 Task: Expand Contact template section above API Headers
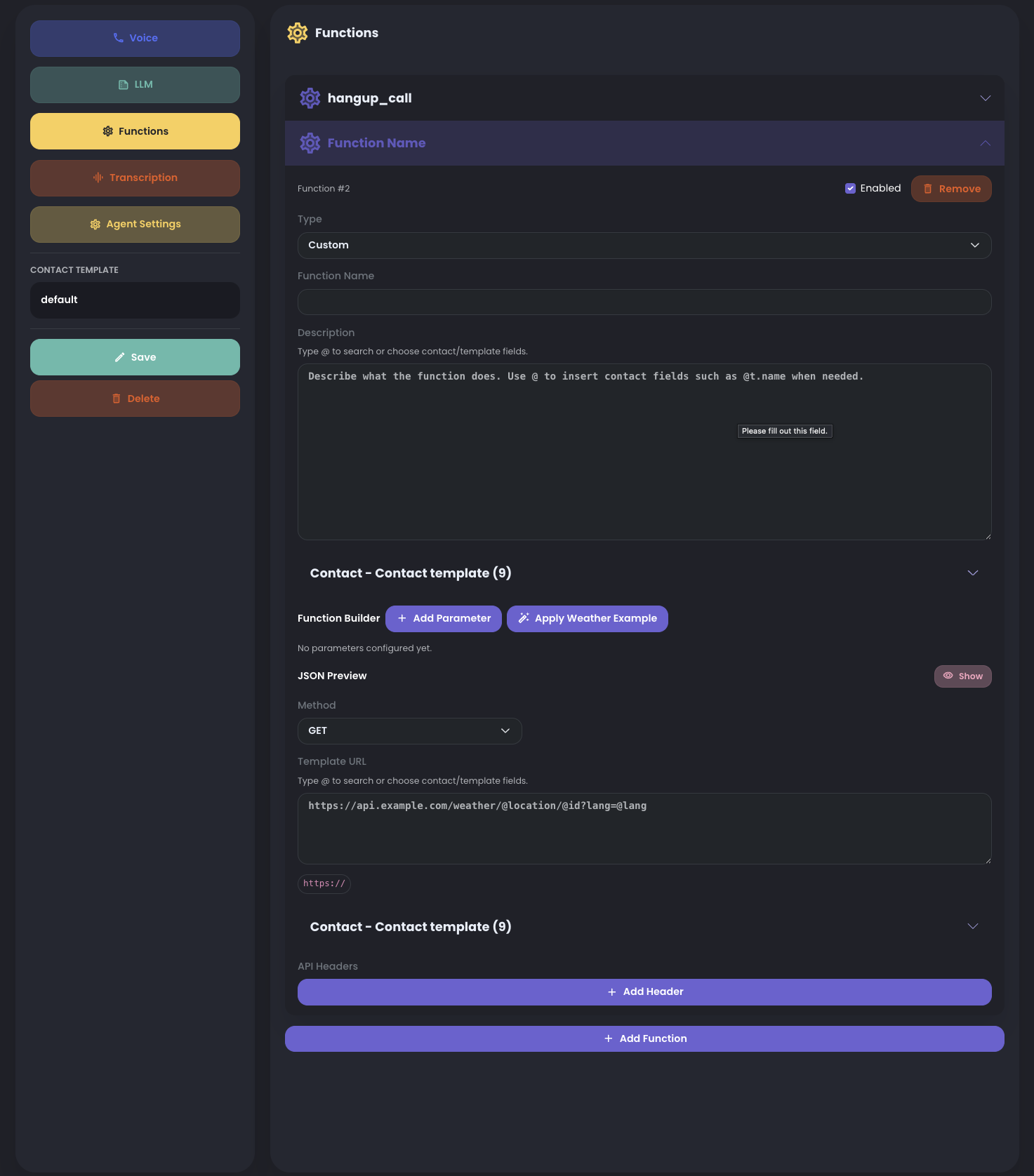644,927
